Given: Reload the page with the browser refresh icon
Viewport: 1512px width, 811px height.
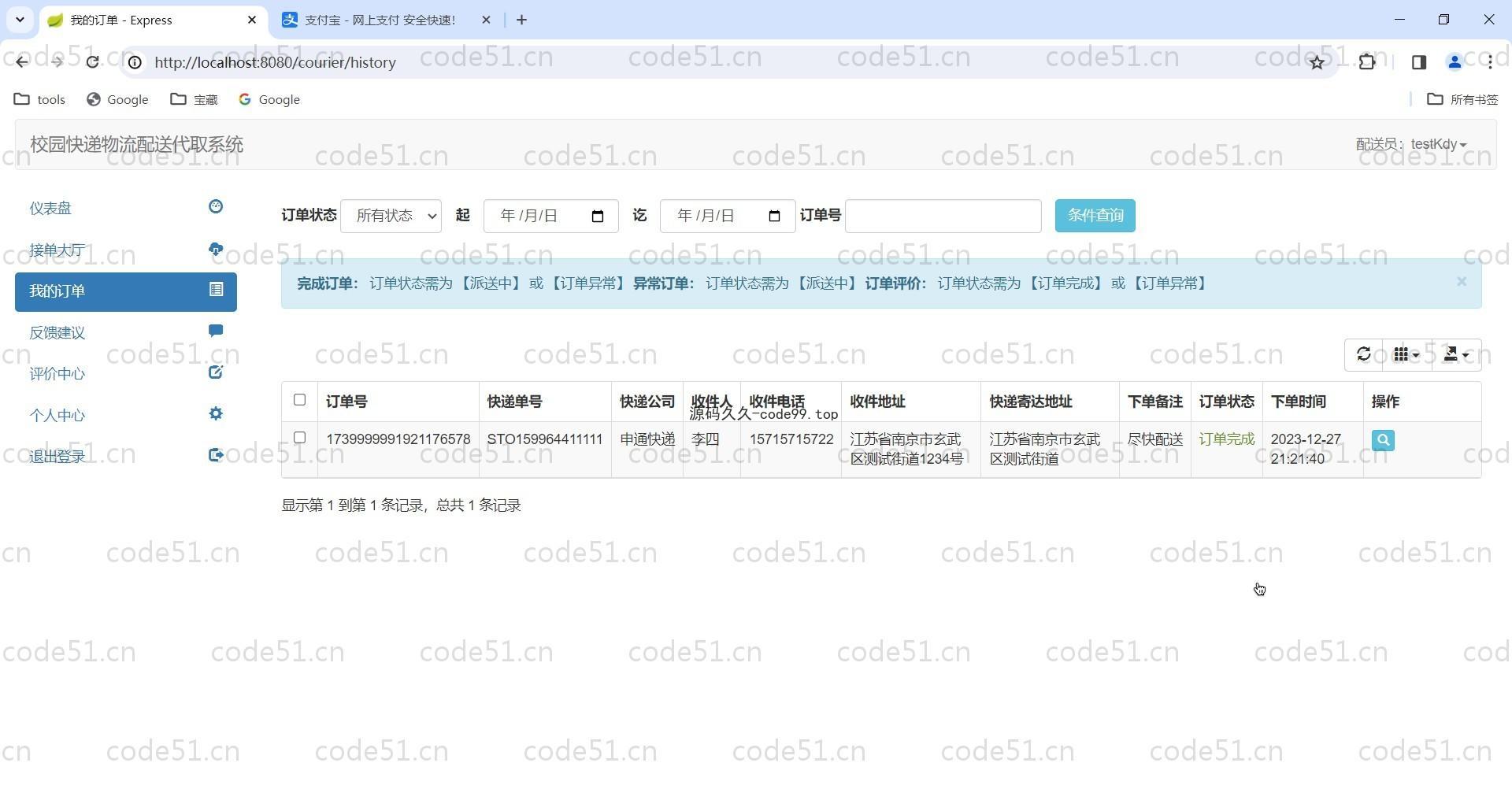Looking at the screenshot, I should coord(92,61).
